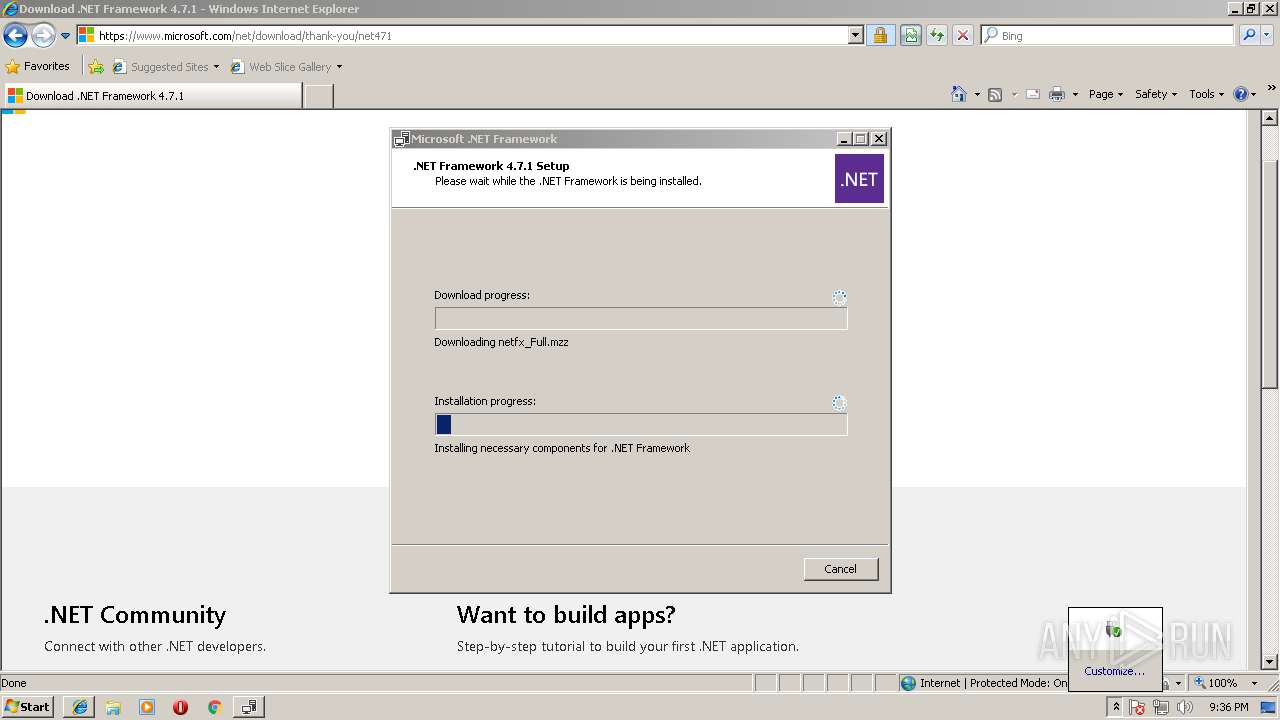
Task: Open search provider dropdown arrow
Action: pyautogui.click(x=1266, y=36)
